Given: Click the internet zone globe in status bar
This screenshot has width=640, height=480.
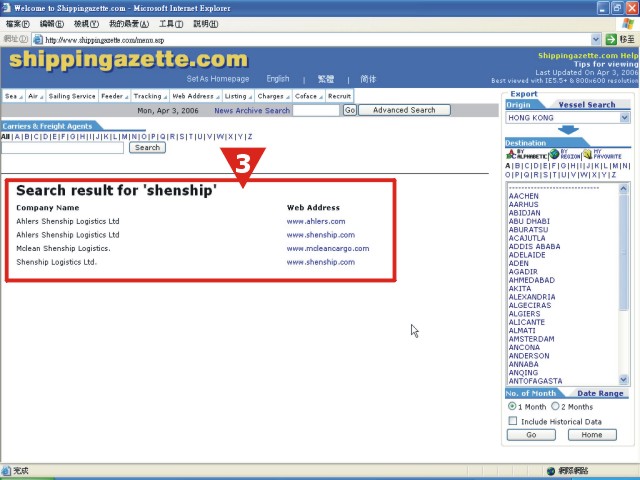Looking at the screenshot, I should pyautogui.click(x=551, y=471).
